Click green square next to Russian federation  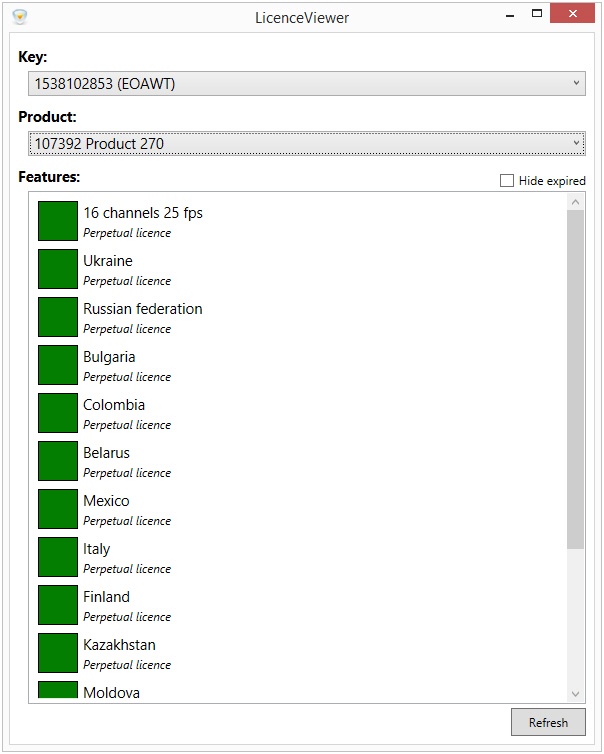pos(58,317)
